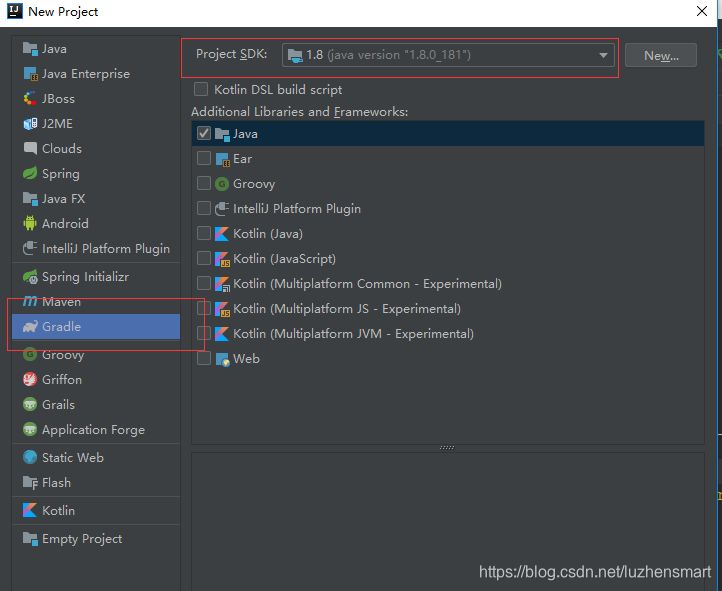Viewport: 722px width, 591px height.
Task: Click IntelliJ Platform Plugin icon in frameworks list
Action: (x=222, y=209)
